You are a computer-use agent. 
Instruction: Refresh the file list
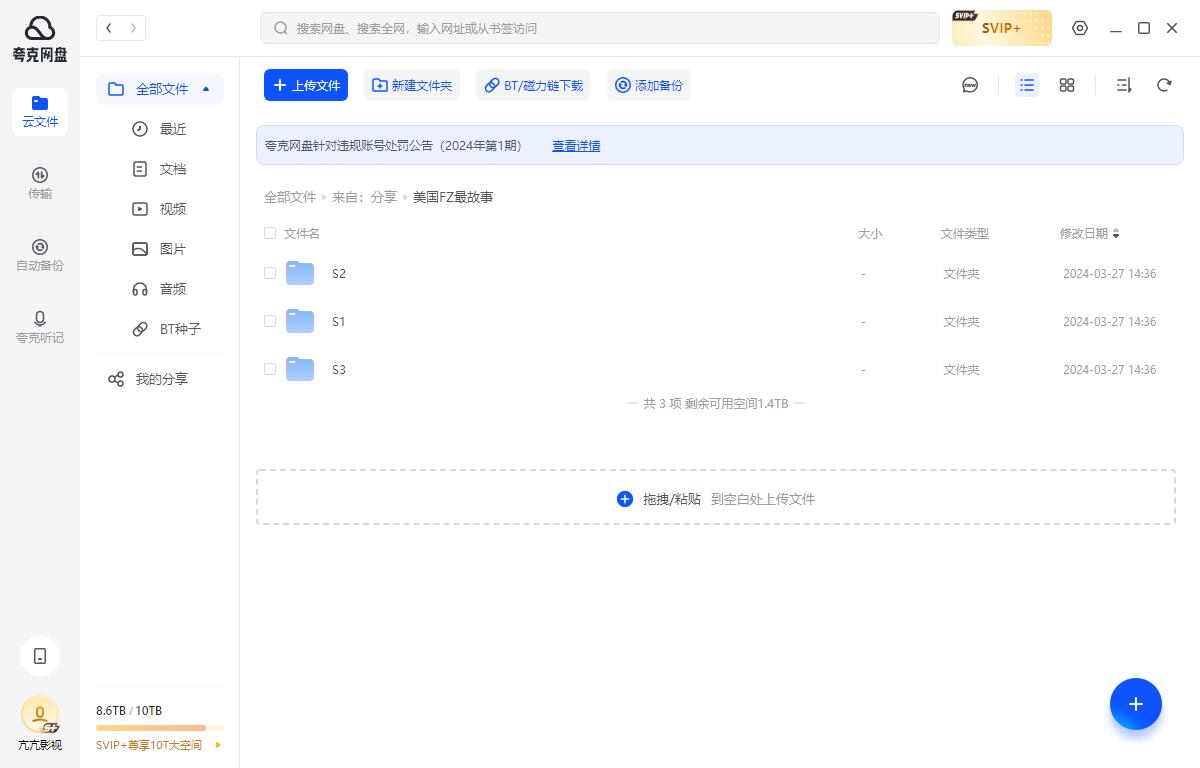1164,85
